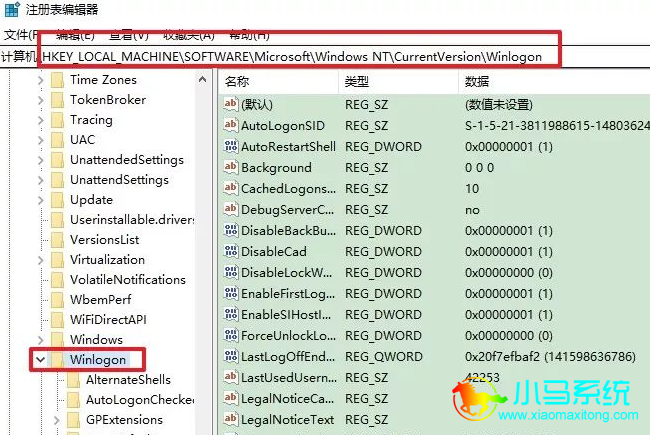The height and width of the screenshot is (435, 650).
Task: Click the ab string icon for AutoLogonSID
Action: [x=231, y=125]
